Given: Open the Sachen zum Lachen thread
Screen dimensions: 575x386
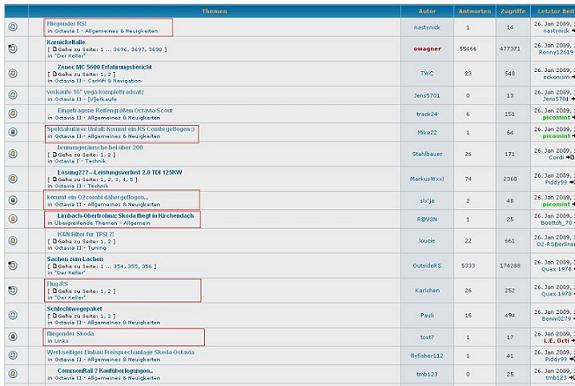Looking at the screenshot, I should 75,259.
